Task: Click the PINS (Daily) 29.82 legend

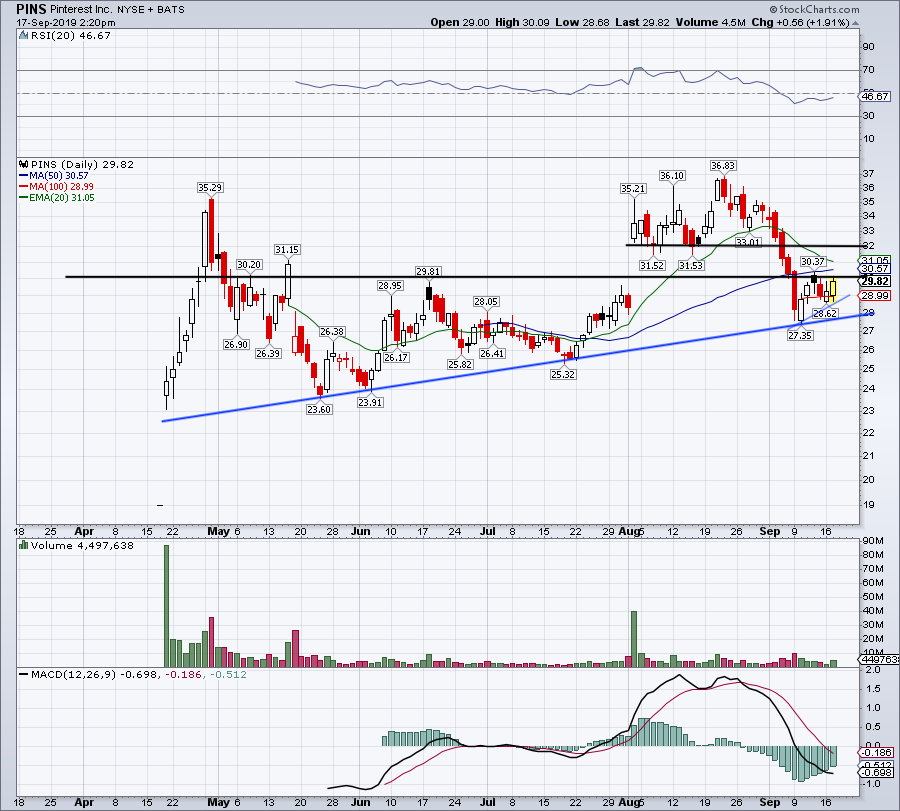Action: [82, 164]
